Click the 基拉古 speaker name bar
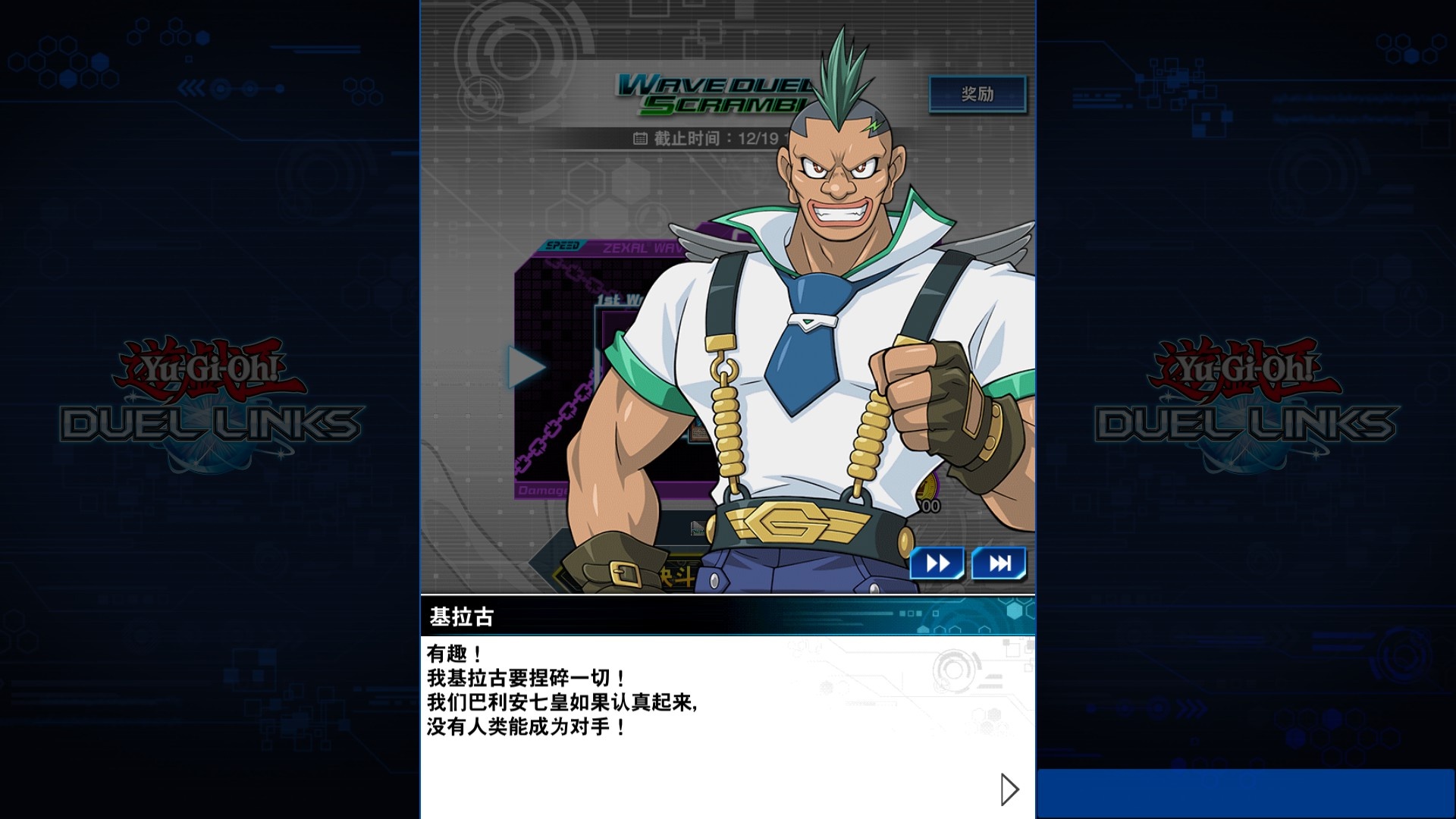The width and height of the screenshot is (1456, 819). [728, 616]
